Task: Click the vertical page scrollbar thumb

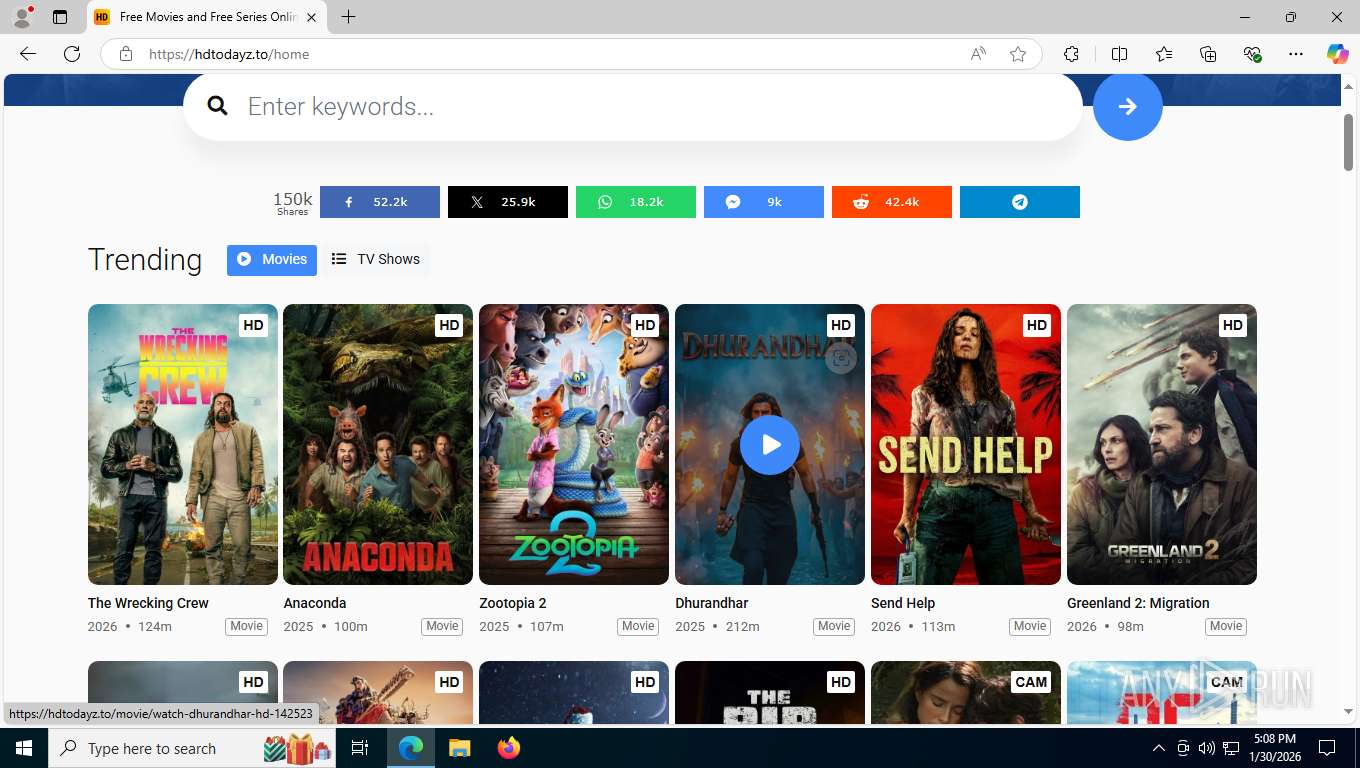Action: click(1348, 142)
